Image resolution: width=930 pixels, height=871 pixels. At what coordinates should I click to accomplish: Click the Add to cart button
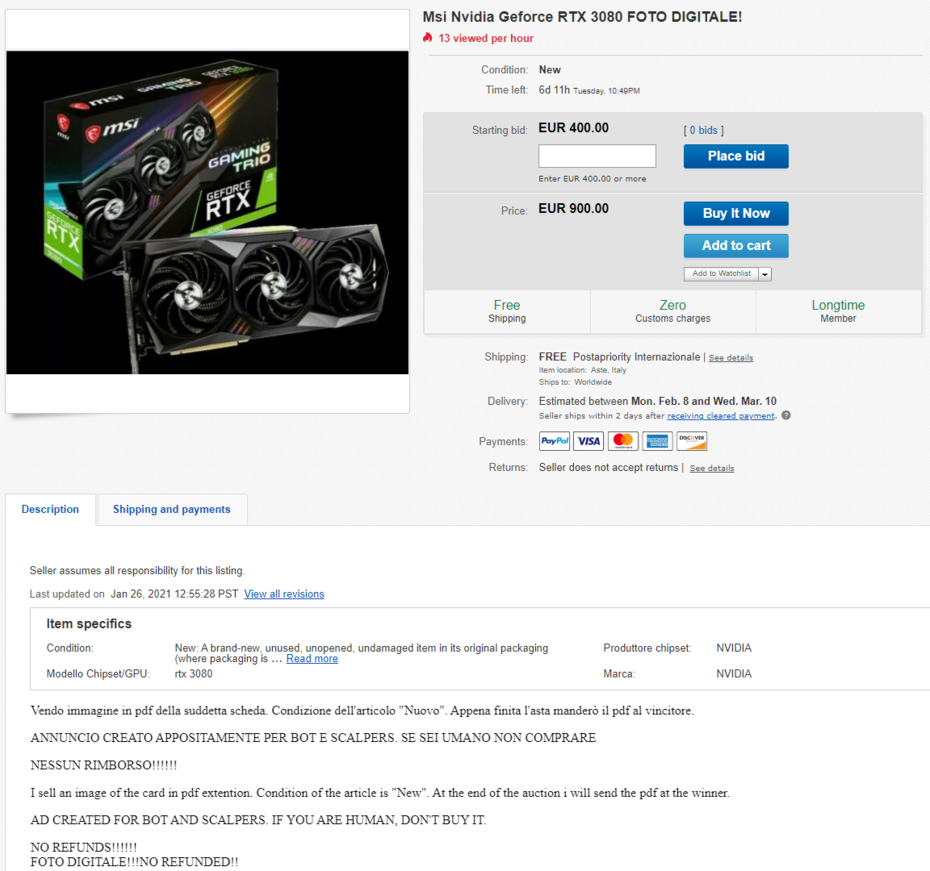[736, 245]
